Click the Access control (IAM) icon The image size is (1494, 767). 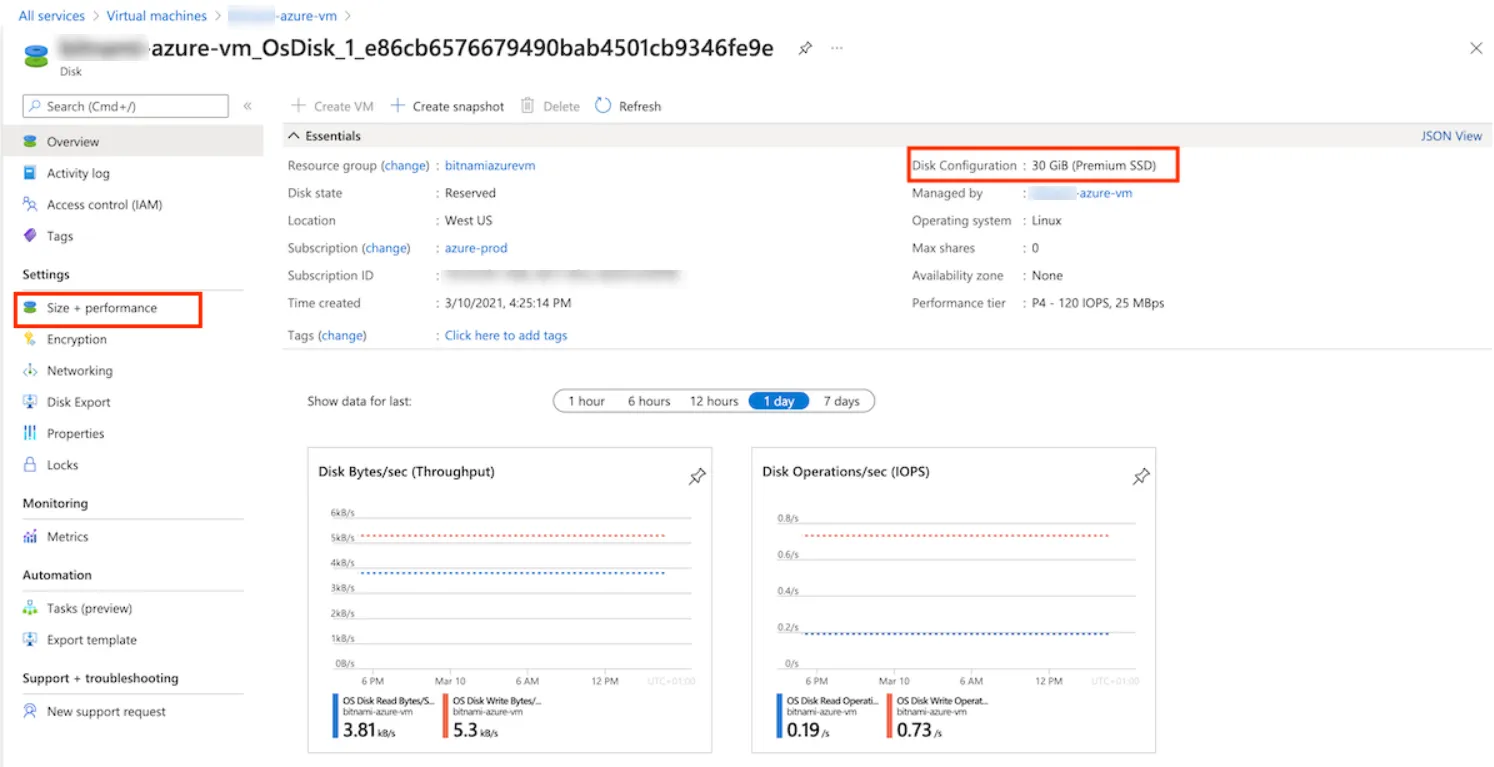pos(30,204)
